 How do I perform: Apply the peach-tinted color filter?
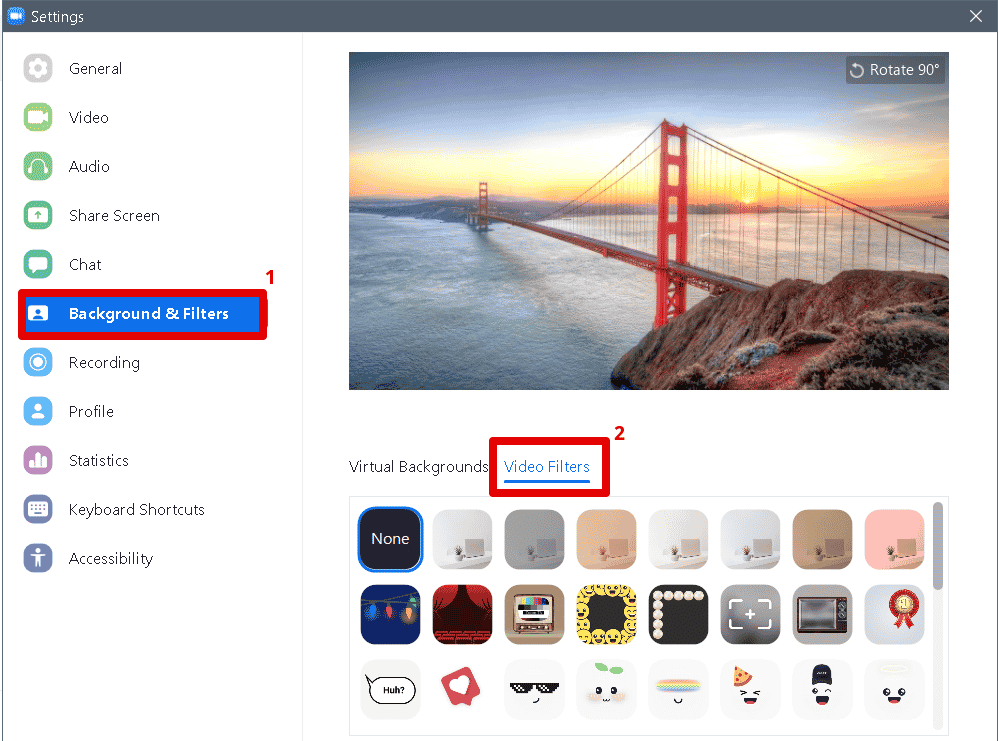606,539
